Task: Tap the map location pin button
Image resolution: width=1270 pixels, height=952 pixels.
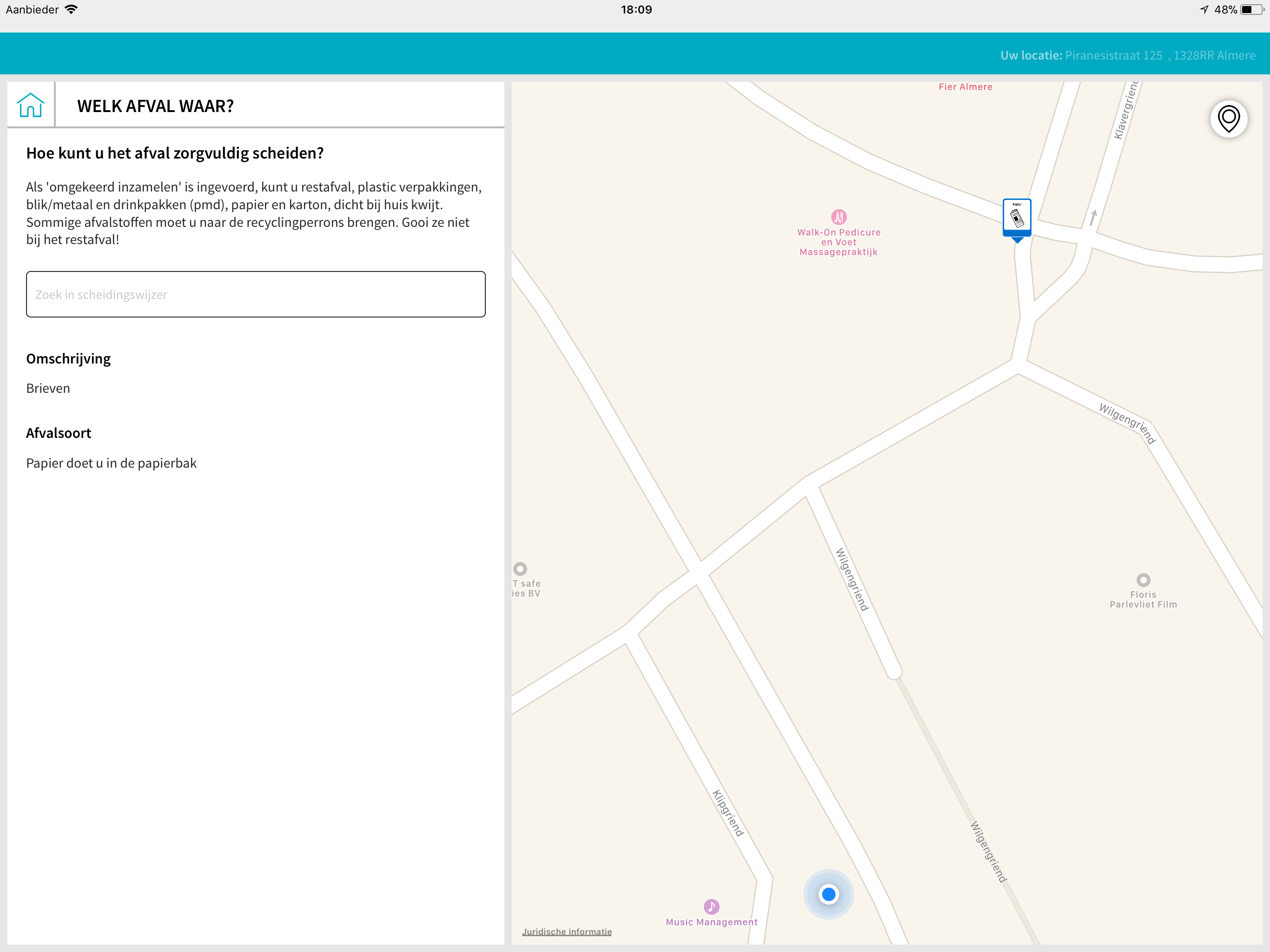Action: (x=1228, y=119)
